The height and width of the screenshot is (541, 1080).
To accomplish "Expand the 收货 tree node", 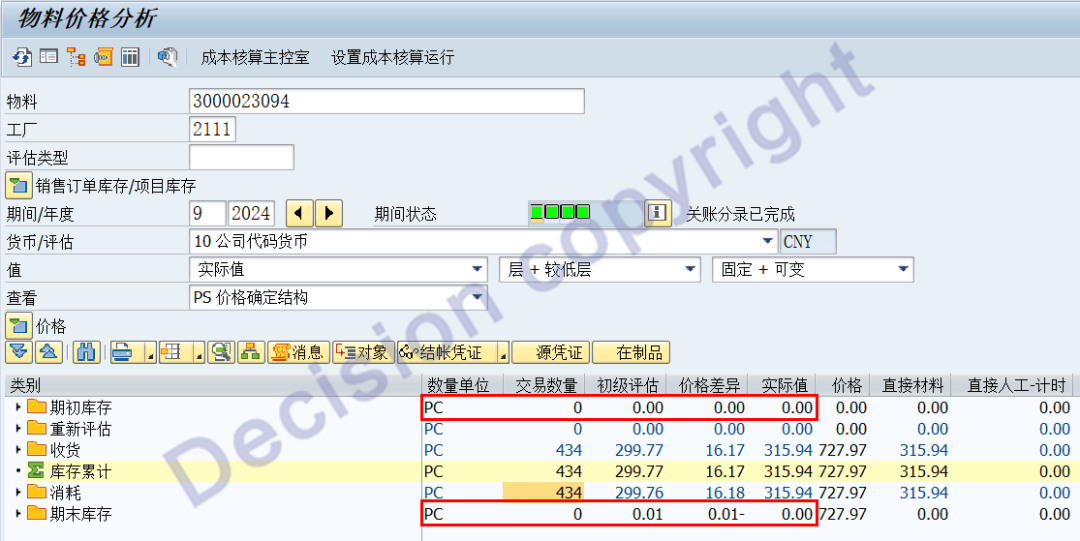I will point(18,450).
